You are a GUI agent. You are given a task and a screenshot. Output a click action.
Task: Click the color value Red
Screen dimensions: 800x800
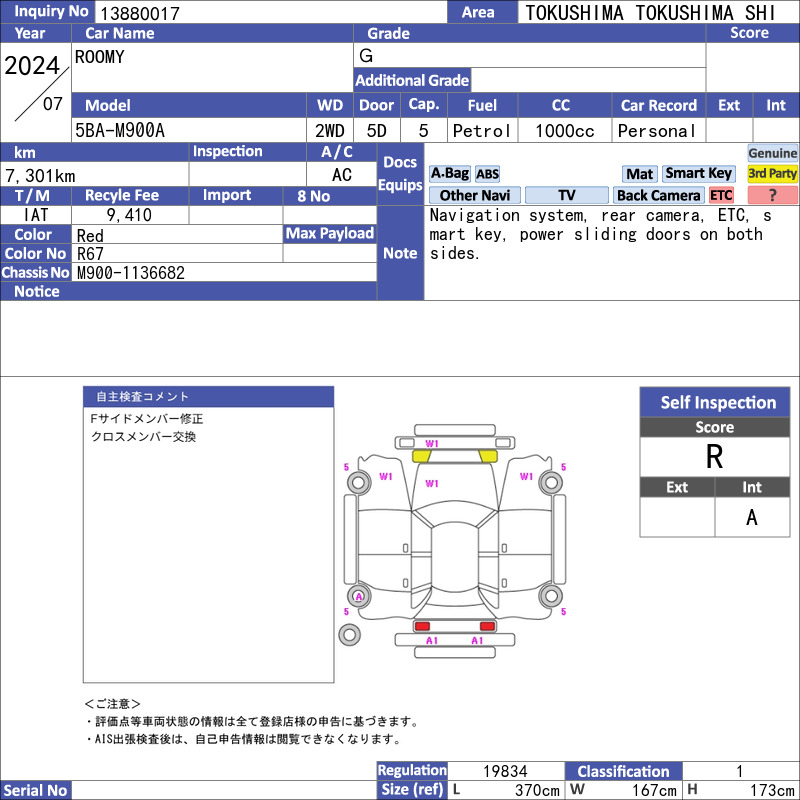90,236
